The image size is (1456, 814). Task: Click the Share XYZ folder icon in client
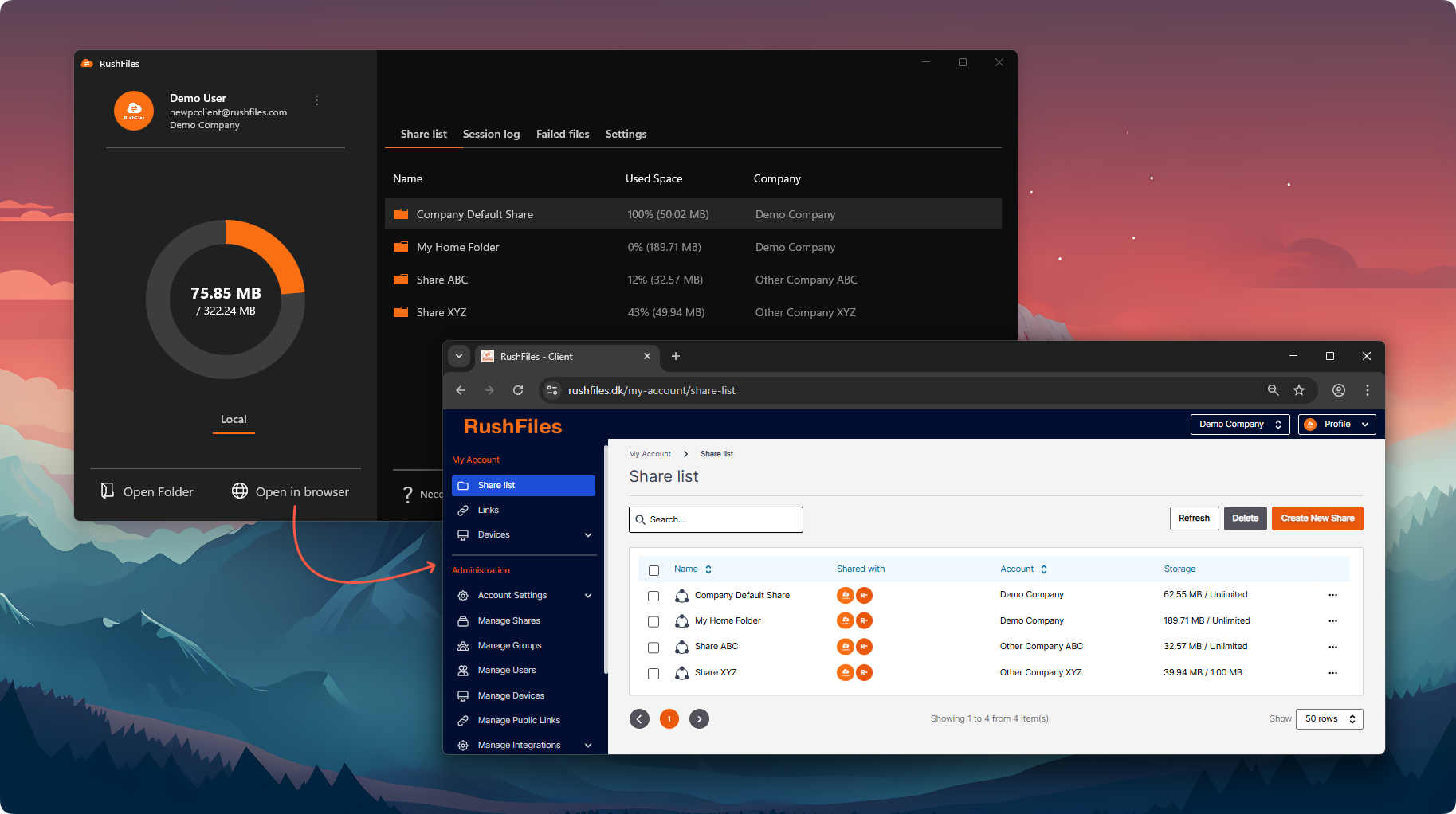401,312
